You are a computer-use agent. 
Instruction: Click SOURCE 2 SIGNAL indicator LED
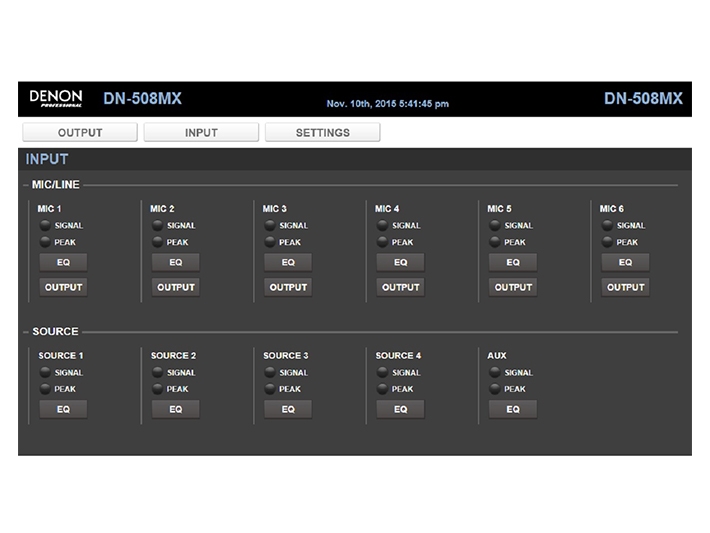coord(158,372)
